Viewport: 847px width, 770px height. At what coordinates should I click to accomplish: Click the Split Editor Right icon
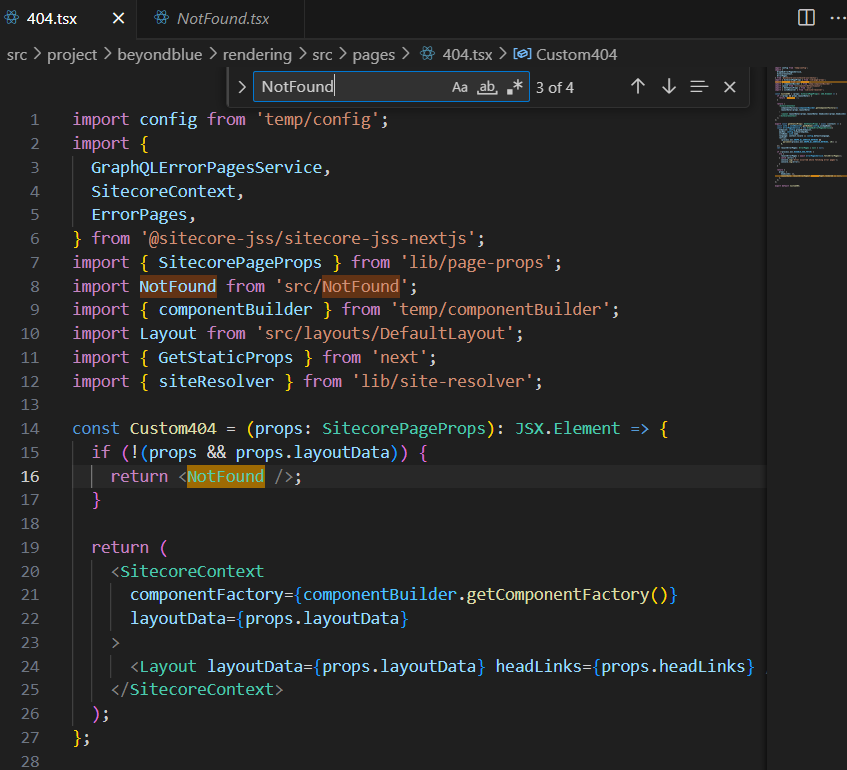[x=806, y=18]
